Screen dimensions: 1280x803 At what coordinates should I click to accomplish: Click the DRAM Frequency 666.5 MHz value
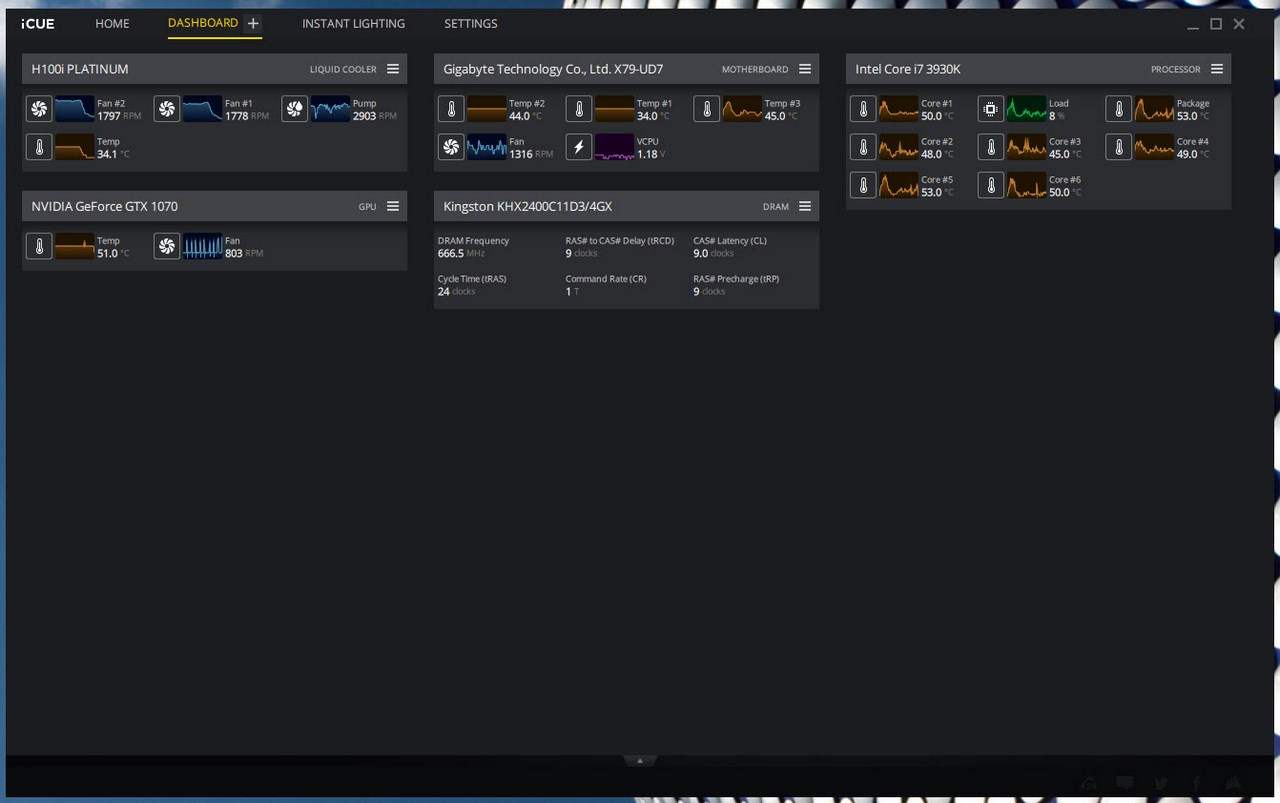pos(461,254)
